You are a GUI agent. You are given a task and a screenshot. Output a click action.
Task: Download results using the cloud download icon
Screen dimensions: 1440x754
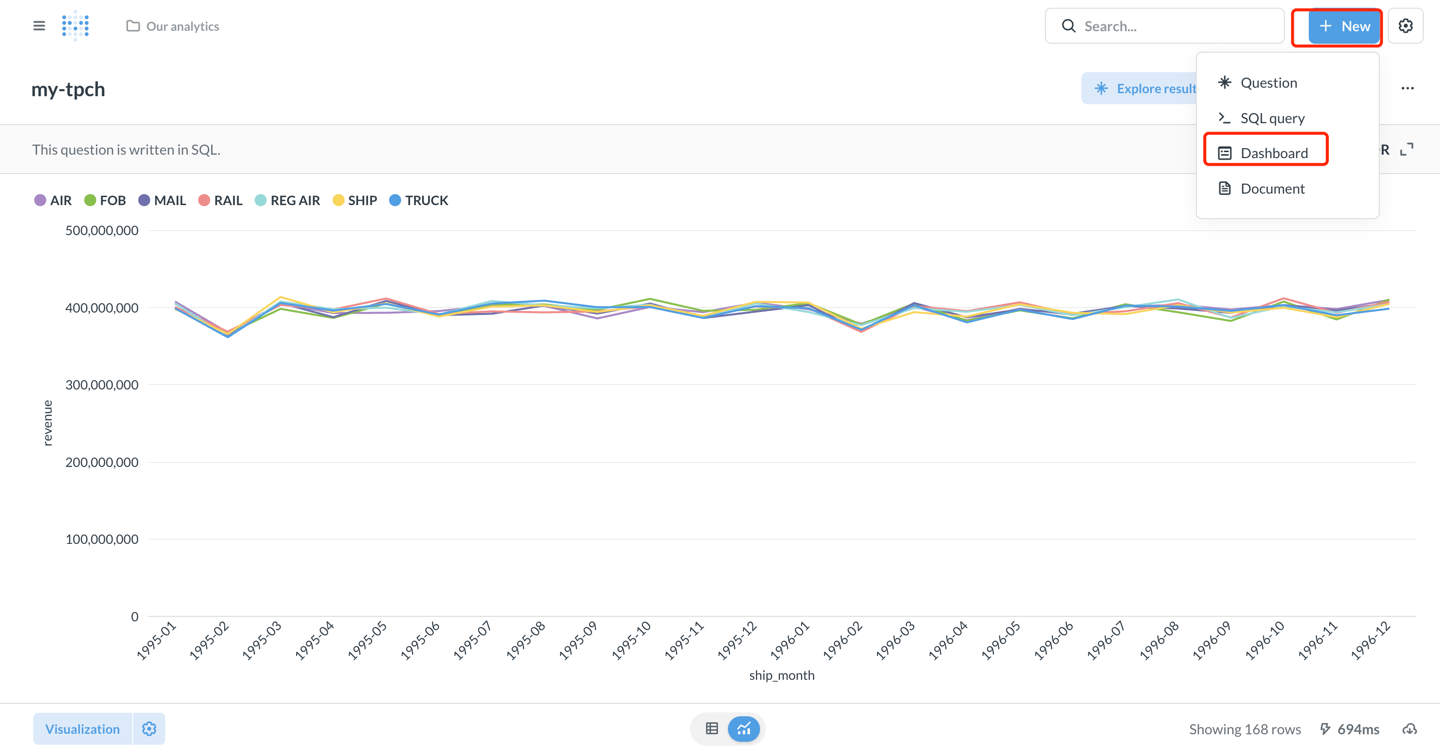point(1409,728)
